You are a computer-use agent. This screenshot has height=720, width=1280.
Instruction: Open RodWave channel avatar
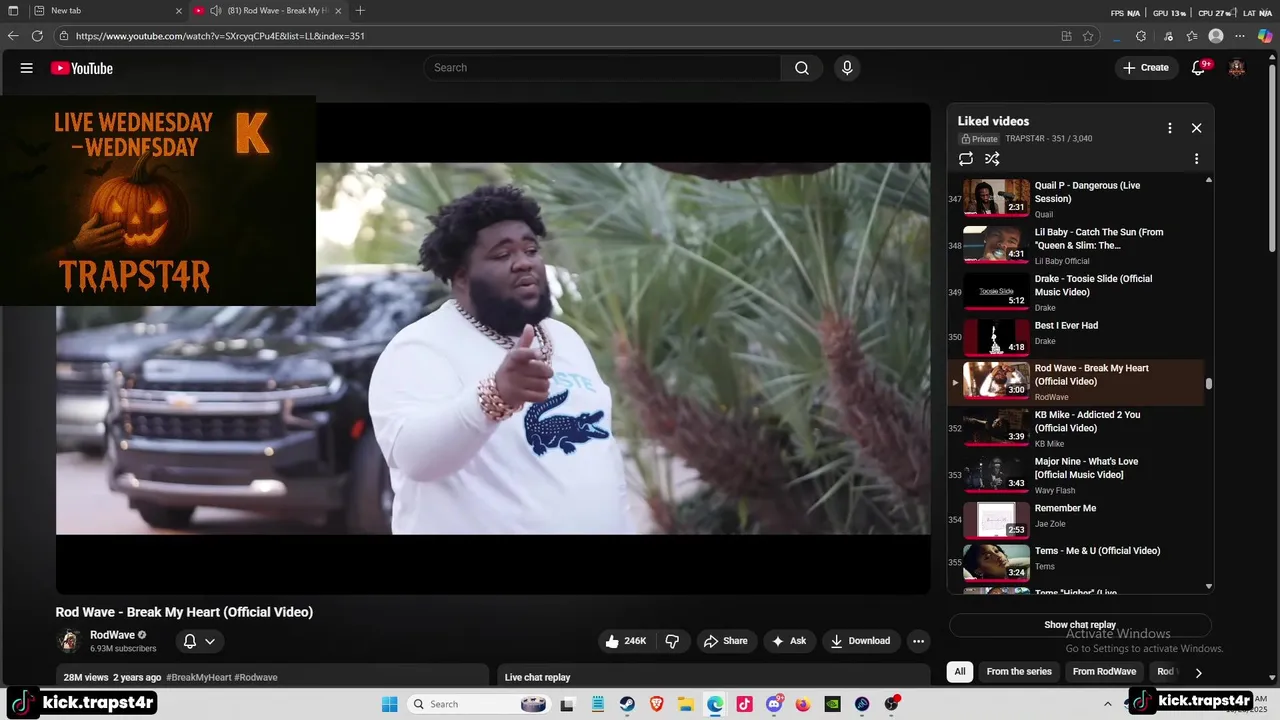(x=69, y=641)
